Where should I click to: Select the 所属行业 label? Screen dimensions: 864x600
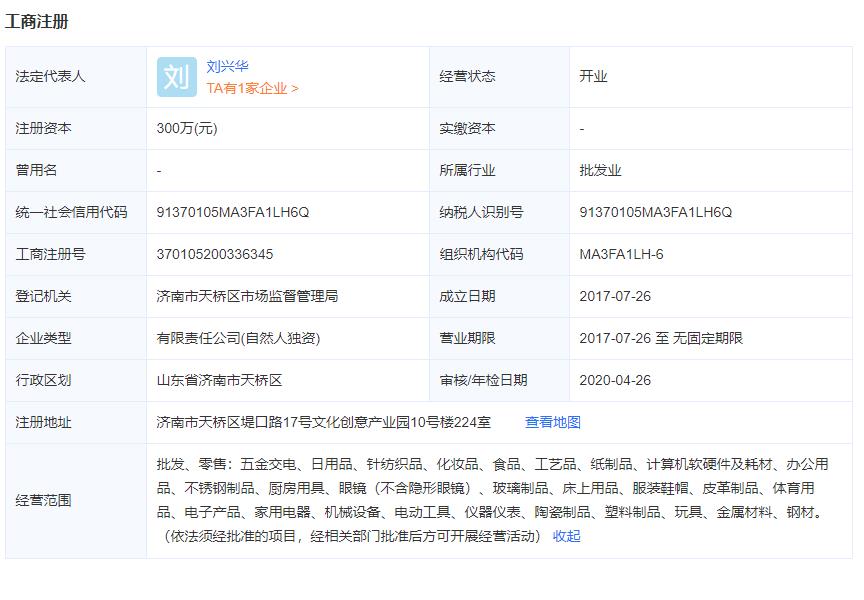467,170
